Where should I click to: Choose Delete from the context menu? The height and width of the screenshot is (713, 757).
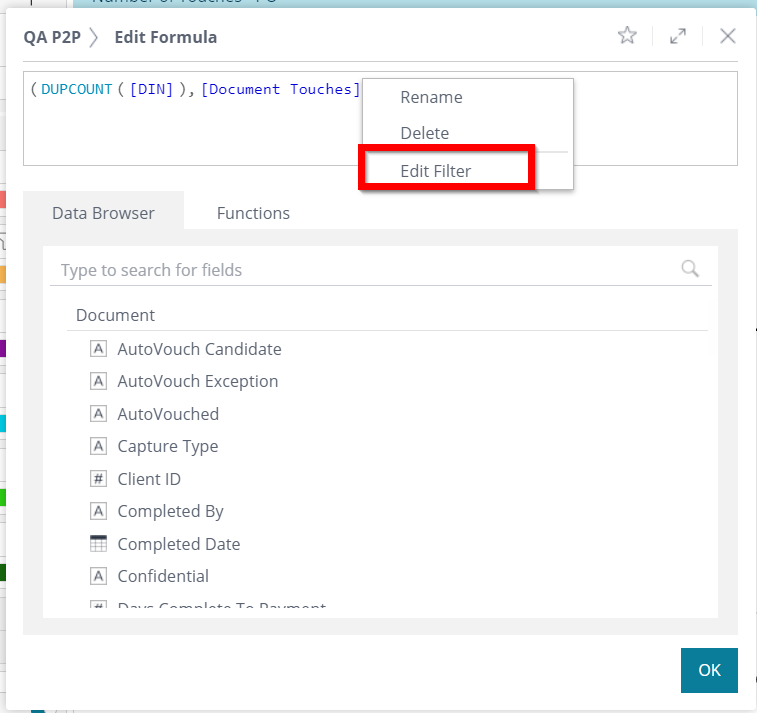(x=424, y=133)
